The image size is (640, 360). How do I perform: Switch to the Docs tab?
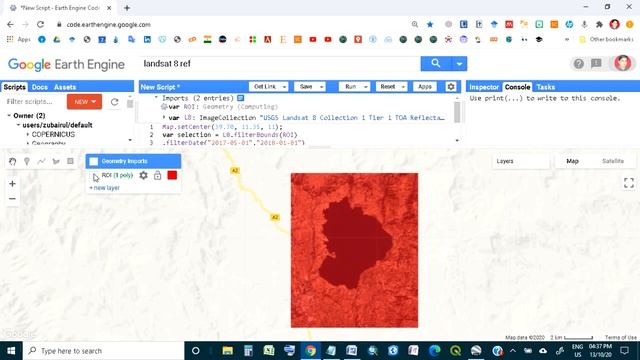[40, 87]
